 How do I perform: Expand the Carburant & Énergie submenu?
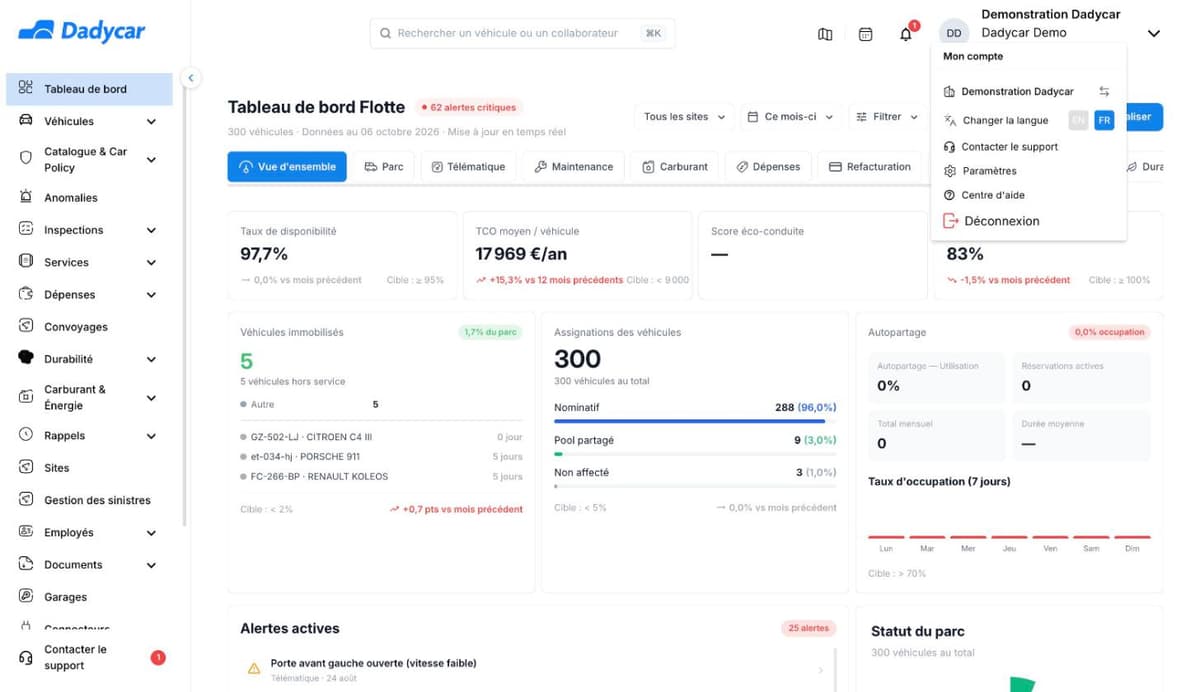[151, 398]
